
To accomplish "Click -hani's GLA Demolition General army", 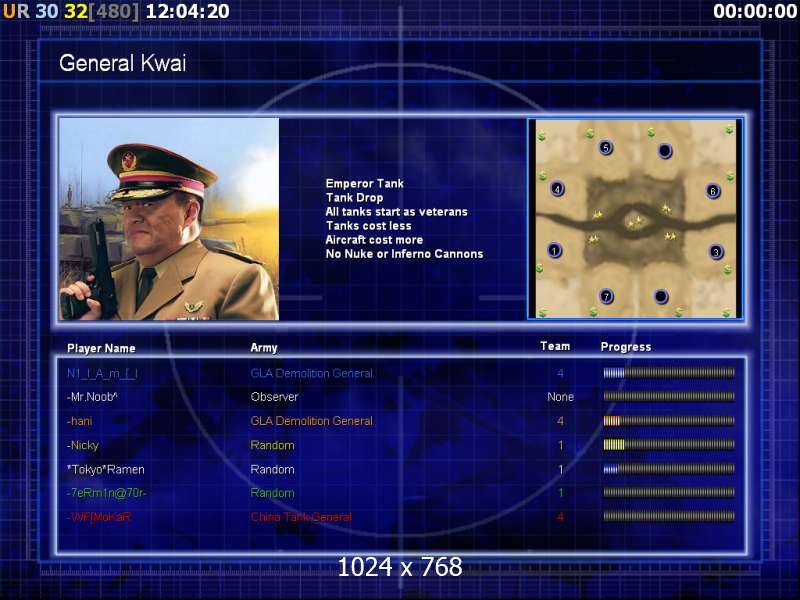I will [x=311, y=421].
